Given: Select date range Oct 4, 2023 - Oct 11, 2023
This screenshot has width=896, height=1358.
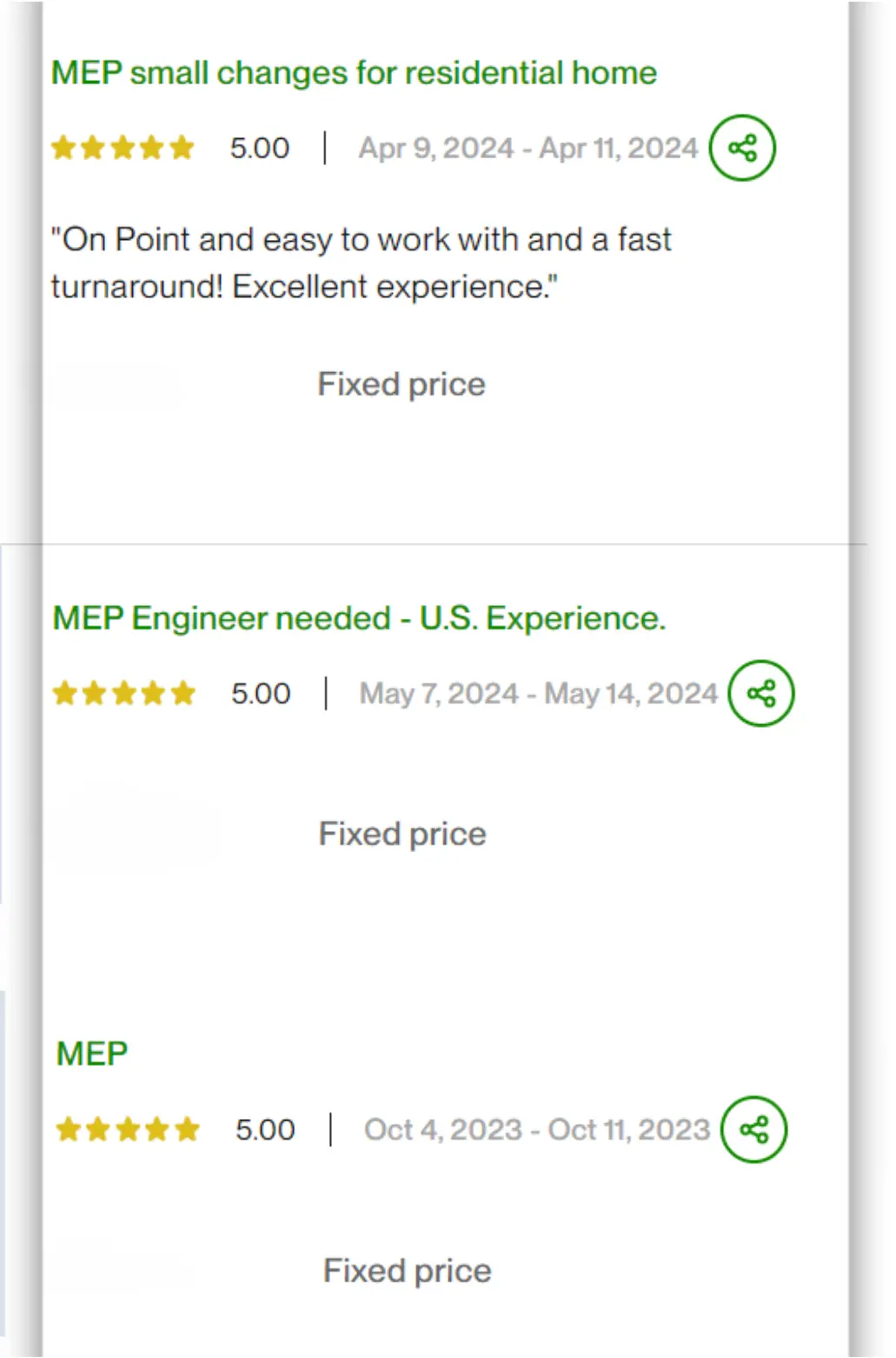Looking at the screenshot, I should (537, 1129).
